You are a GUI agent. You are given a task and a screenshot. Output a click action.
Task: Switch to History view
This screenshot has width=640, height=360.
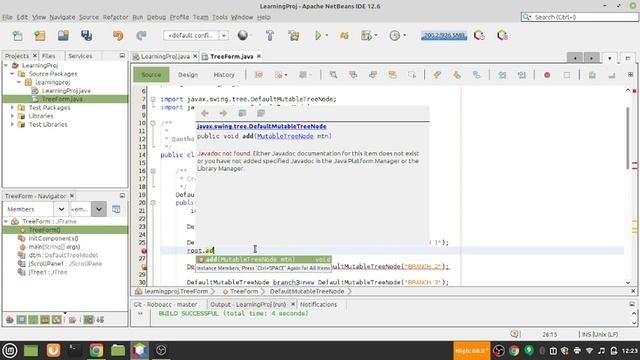tap(224, 75)
